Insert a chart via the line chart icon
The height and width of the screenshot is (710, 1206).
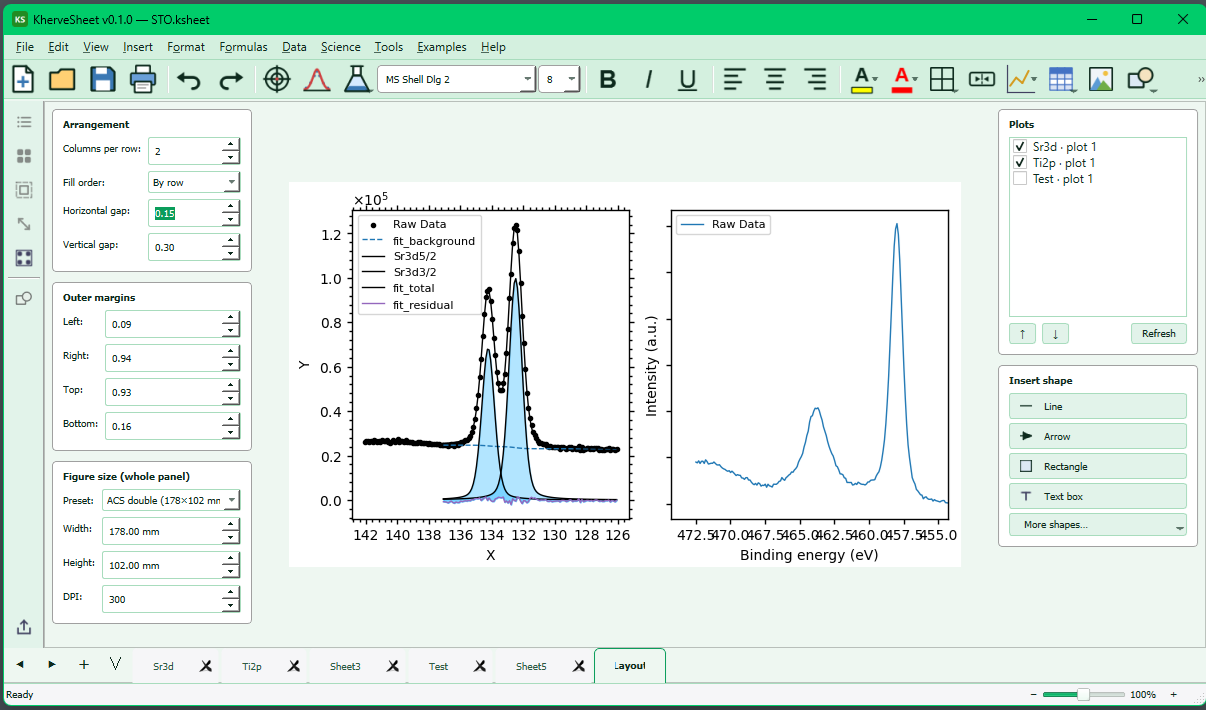coord(1020,80)
